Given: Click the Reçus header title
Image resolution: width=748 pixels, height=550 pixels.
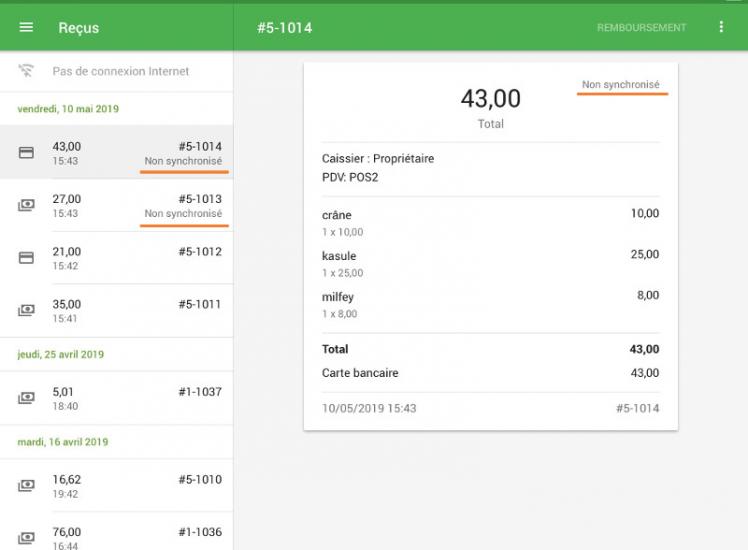Looking at the screenshot, I should (x=78, y=28).
